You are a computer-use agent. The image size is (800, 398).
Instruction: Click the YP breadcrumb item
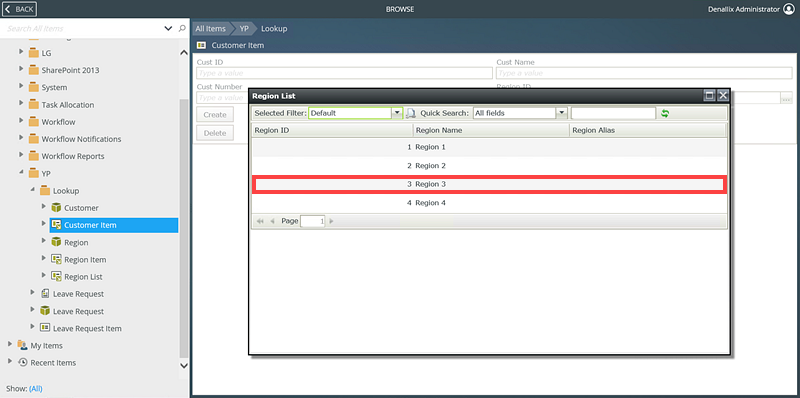coord(244,29)
